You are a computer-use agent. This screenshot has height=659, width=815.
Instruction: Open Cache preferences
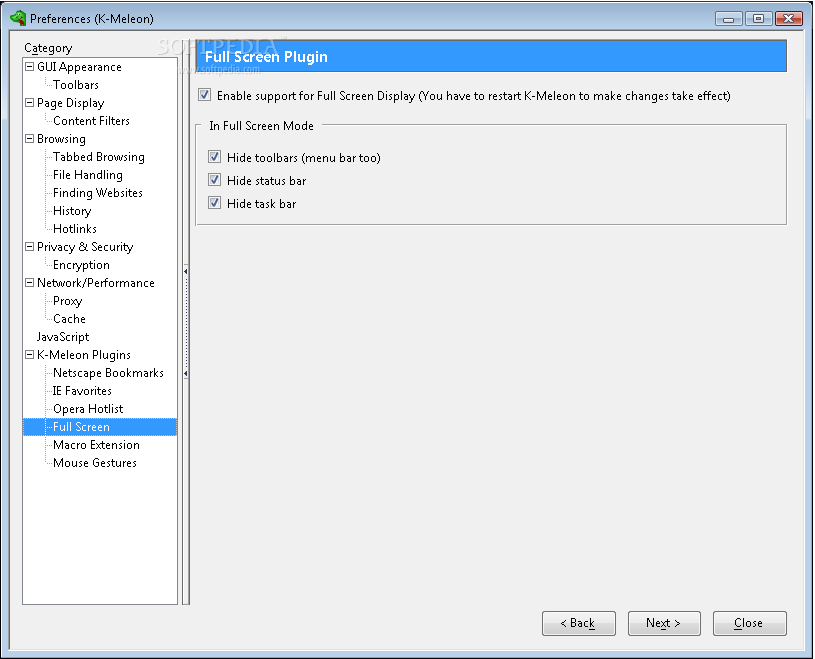point(69,319)
